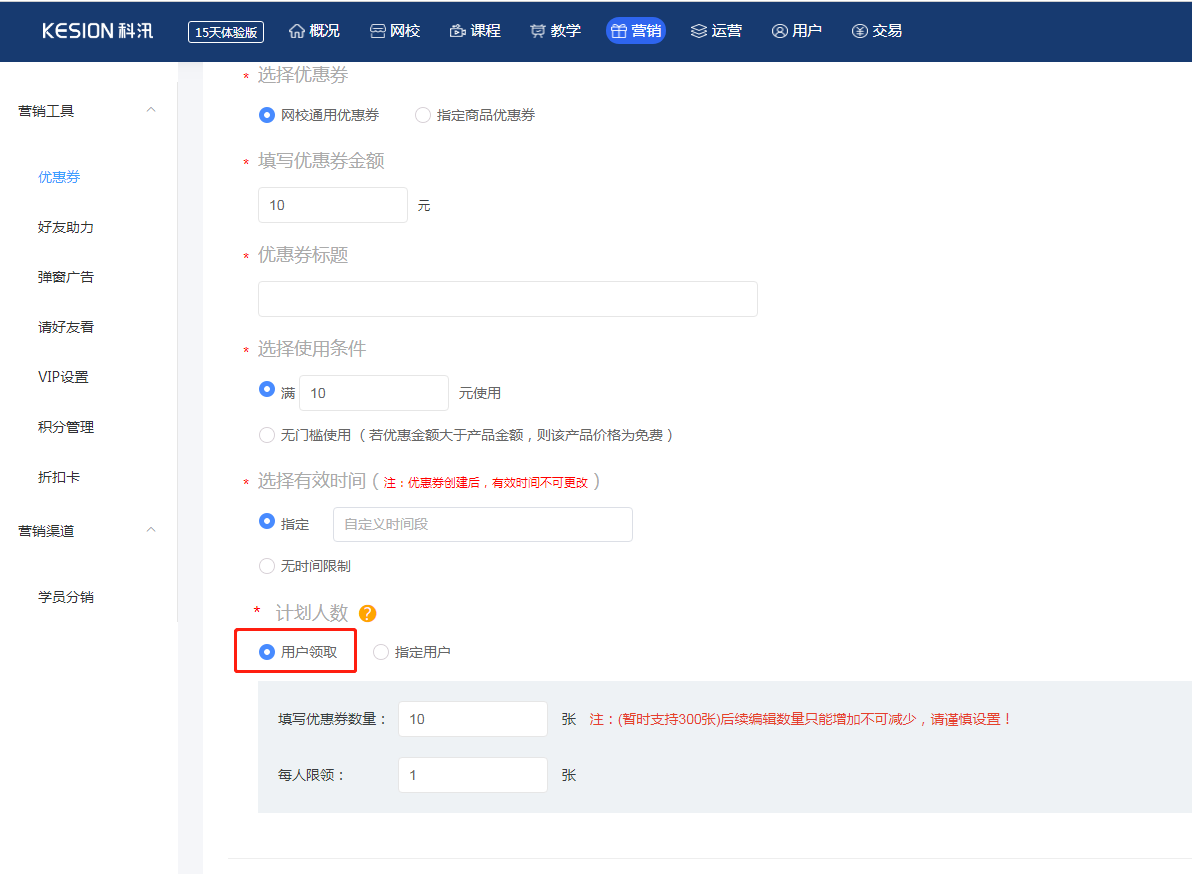Collapse the 营销渠道 sidebar group
This screenshot has height=874, width=1192.
point(151,530)
